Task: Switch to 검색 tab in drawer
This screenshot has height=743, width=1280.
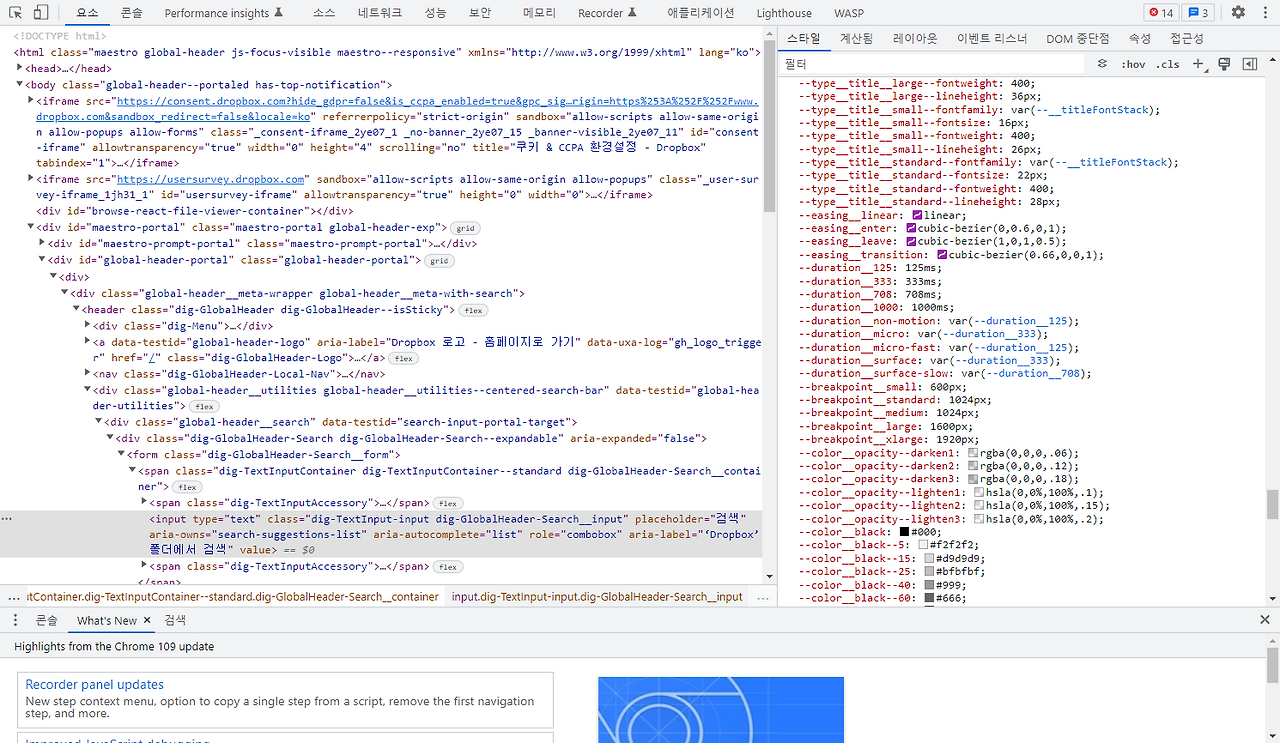Action: 175,620
